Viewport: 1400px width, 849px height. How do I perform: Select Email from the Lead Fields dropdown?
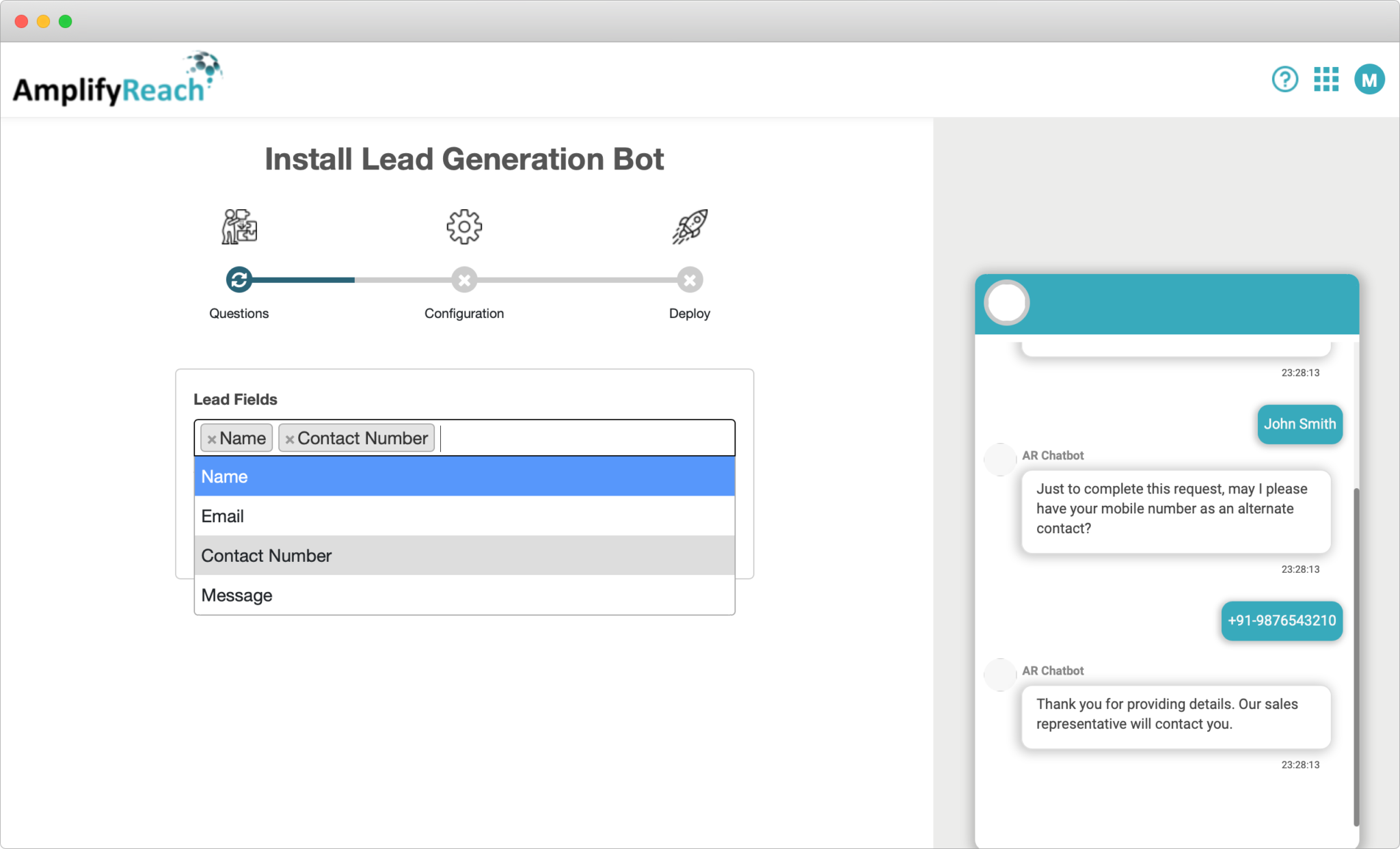[464, 515]
